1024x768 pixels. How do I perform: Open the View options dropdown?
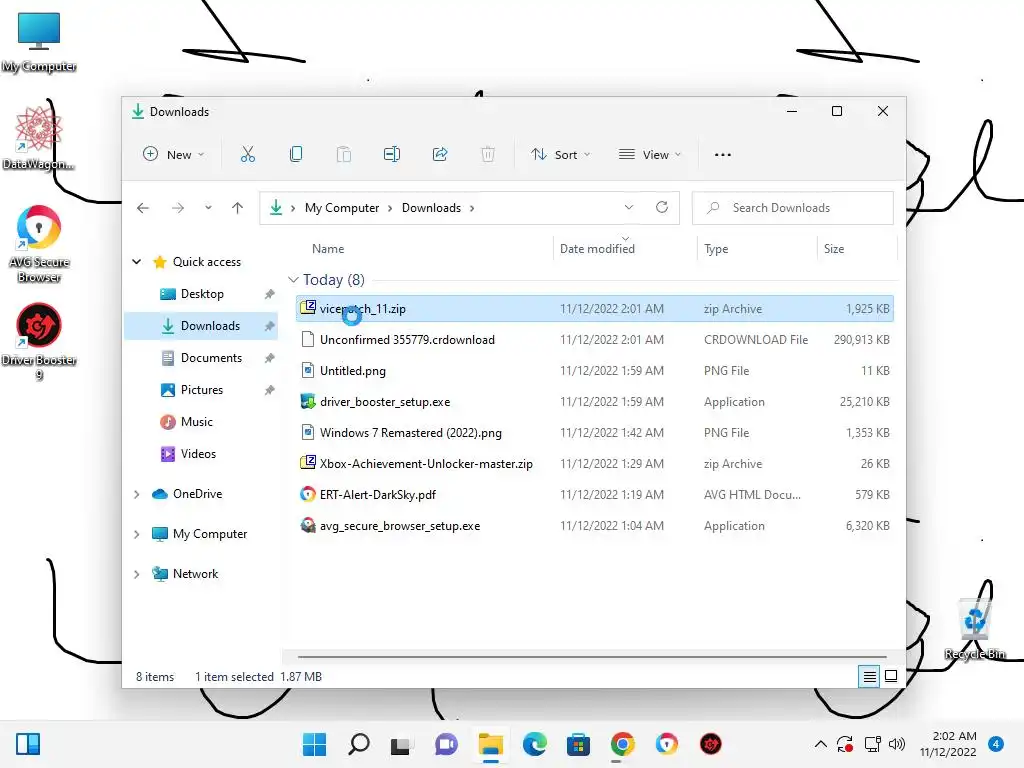click(650, 155)
